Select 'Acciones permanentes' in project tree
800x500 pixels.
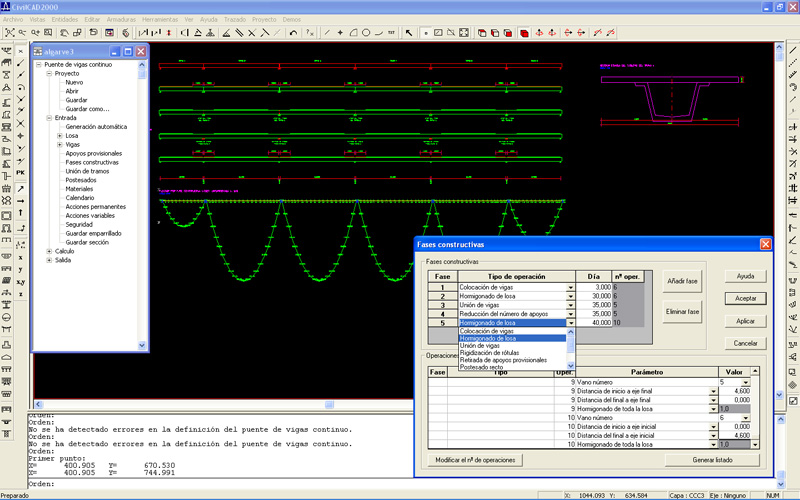point(95,206)
